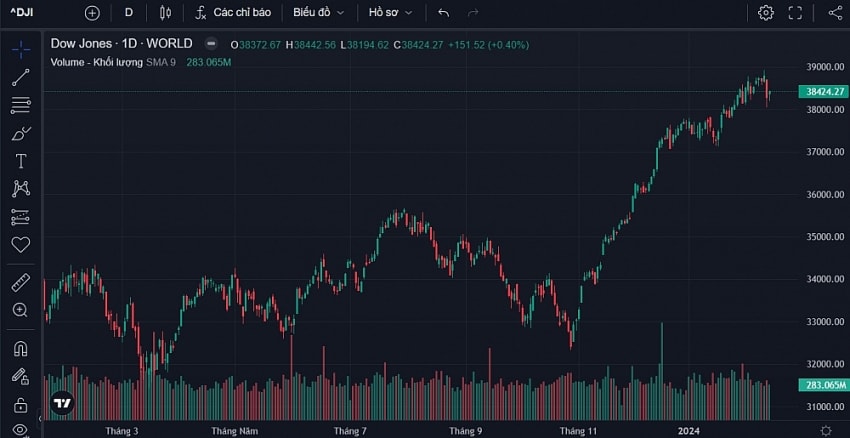The width and height of the screenshot is (850, 438).
Task: Click the Tháng 11 time axis label
Action: click(578, 431)
